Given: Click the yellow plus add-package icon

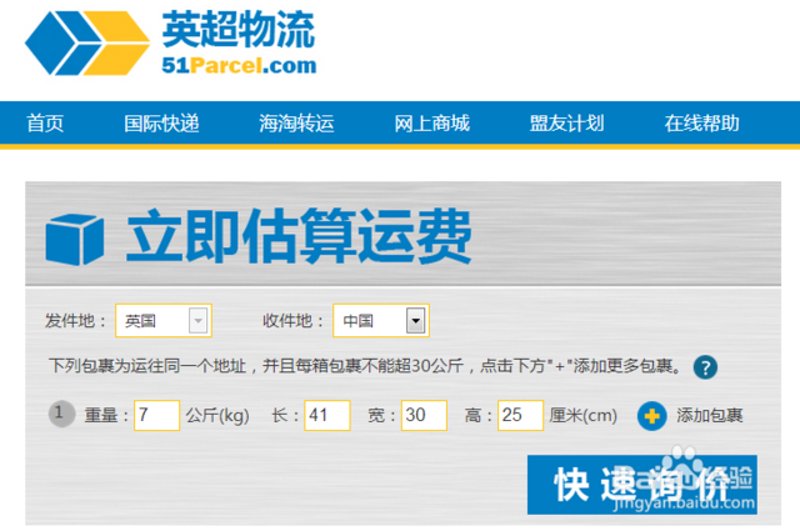Looking at the screenshot, I should coord(652,416).
